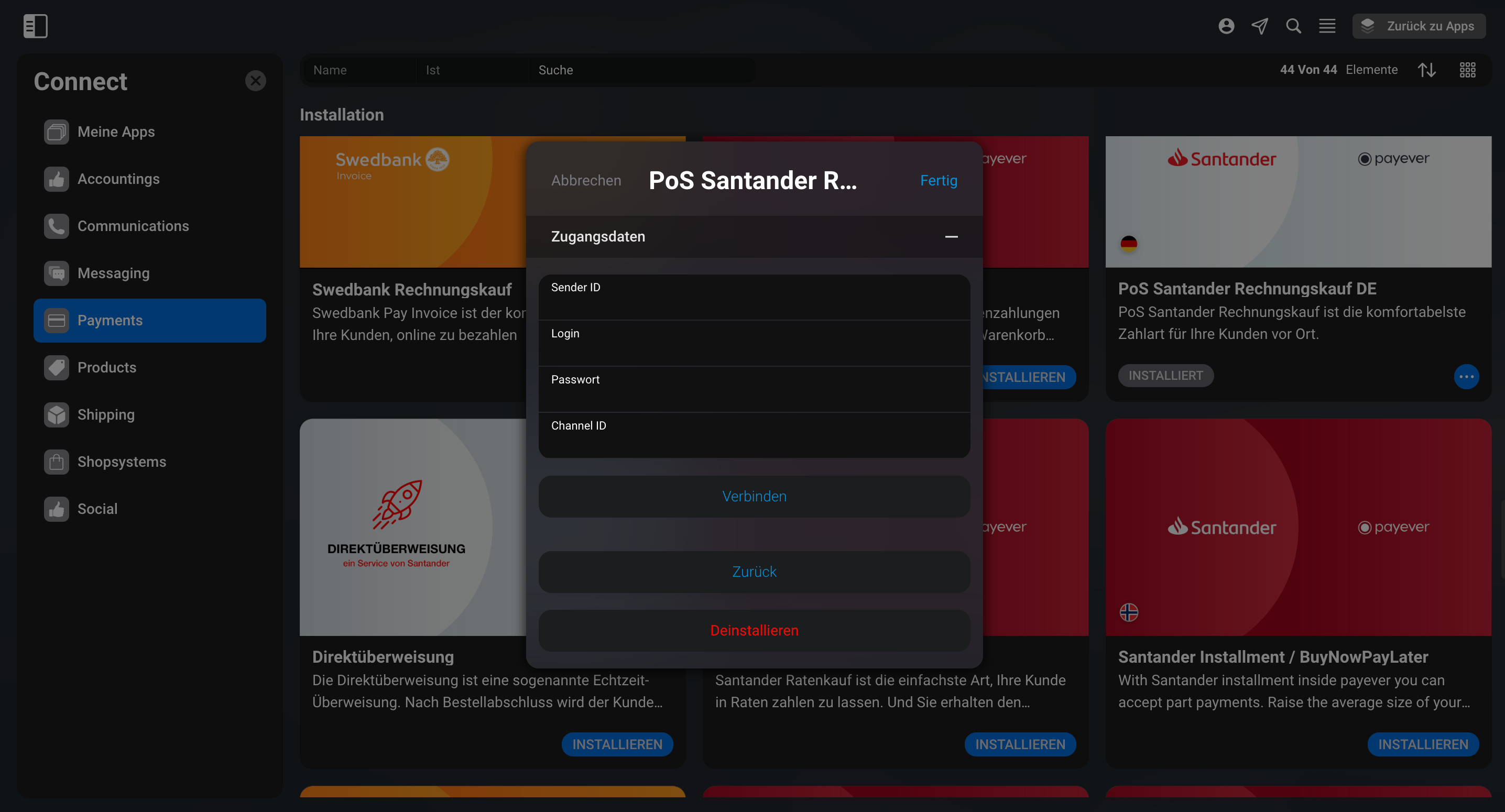The height and width of the screenshot is (812, 1505).
Task: Open the Ist condition dropdown
Action: [472, 70]
